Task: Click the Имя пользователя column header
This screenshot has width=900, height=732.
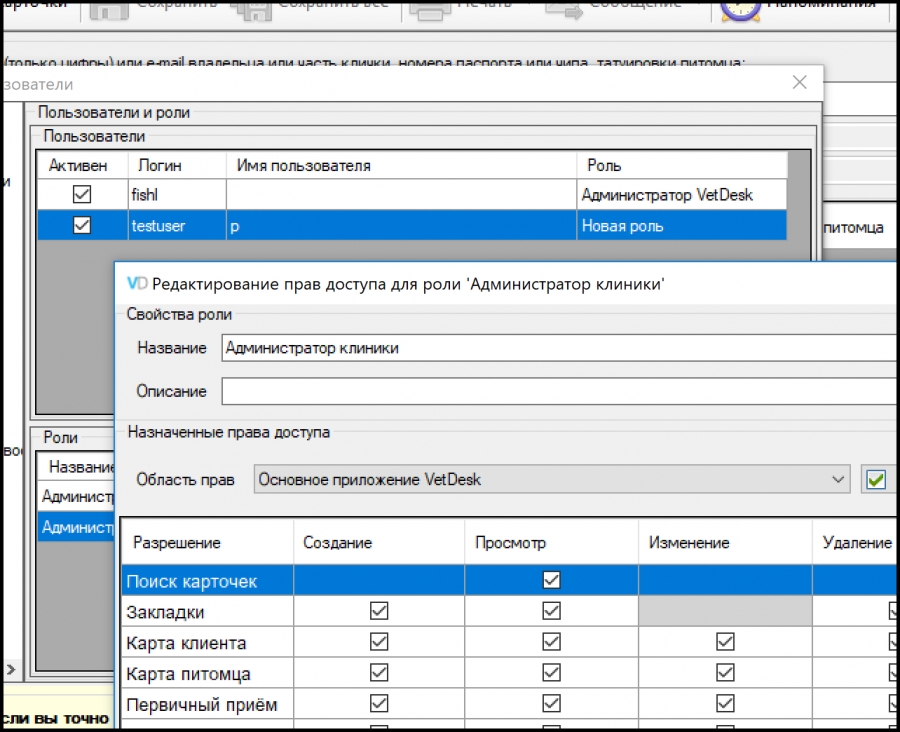Action: tap(402, 165)
